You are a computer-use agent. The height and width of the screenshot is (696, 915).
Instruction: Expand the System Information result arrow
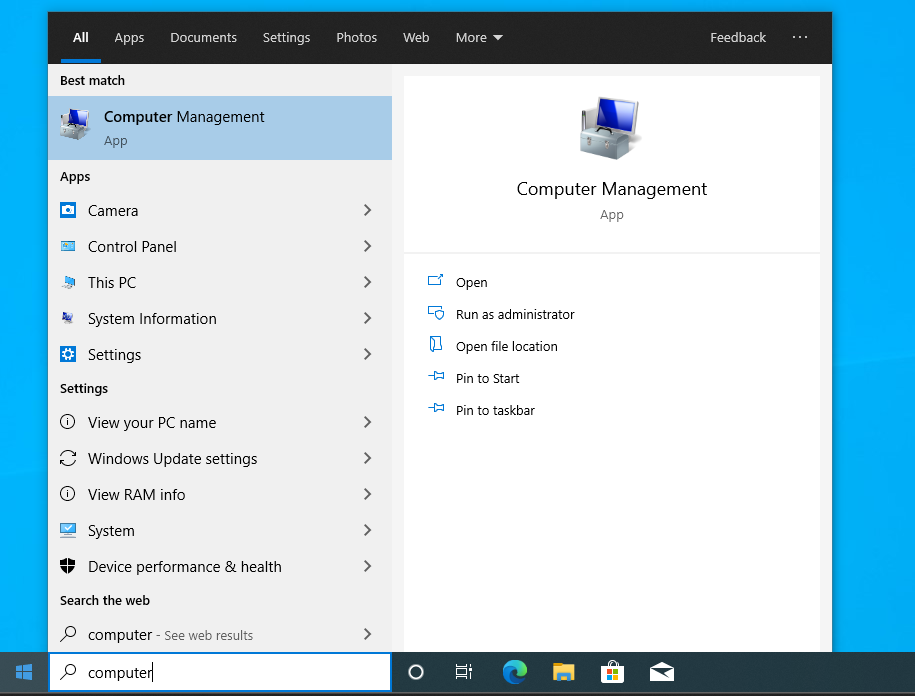pos(368,318)
